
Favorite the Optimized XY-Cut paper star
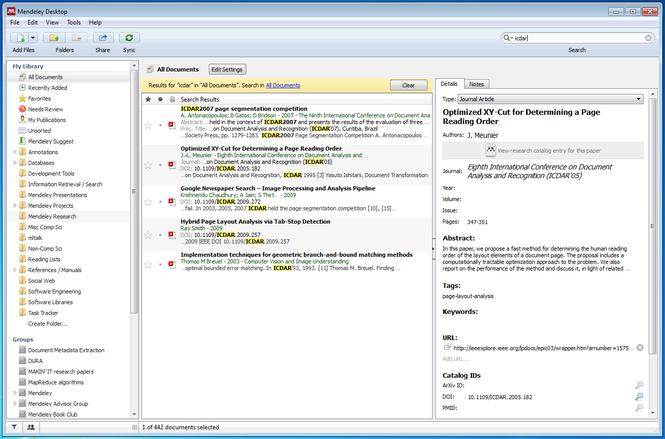point(148,165)
